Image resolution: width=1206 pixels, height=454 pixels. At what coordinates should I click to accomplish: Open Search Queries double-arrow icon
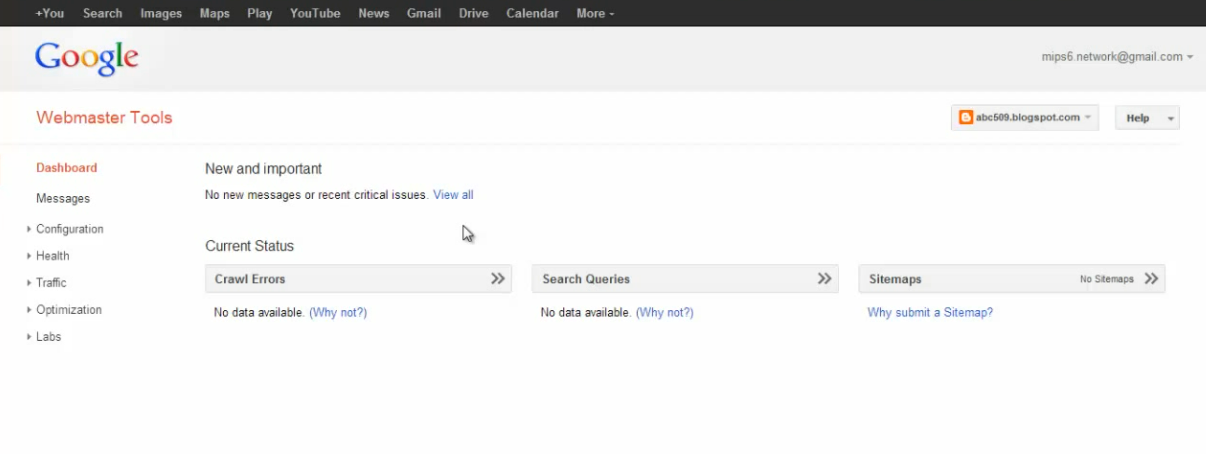click(x=824, y=279)
